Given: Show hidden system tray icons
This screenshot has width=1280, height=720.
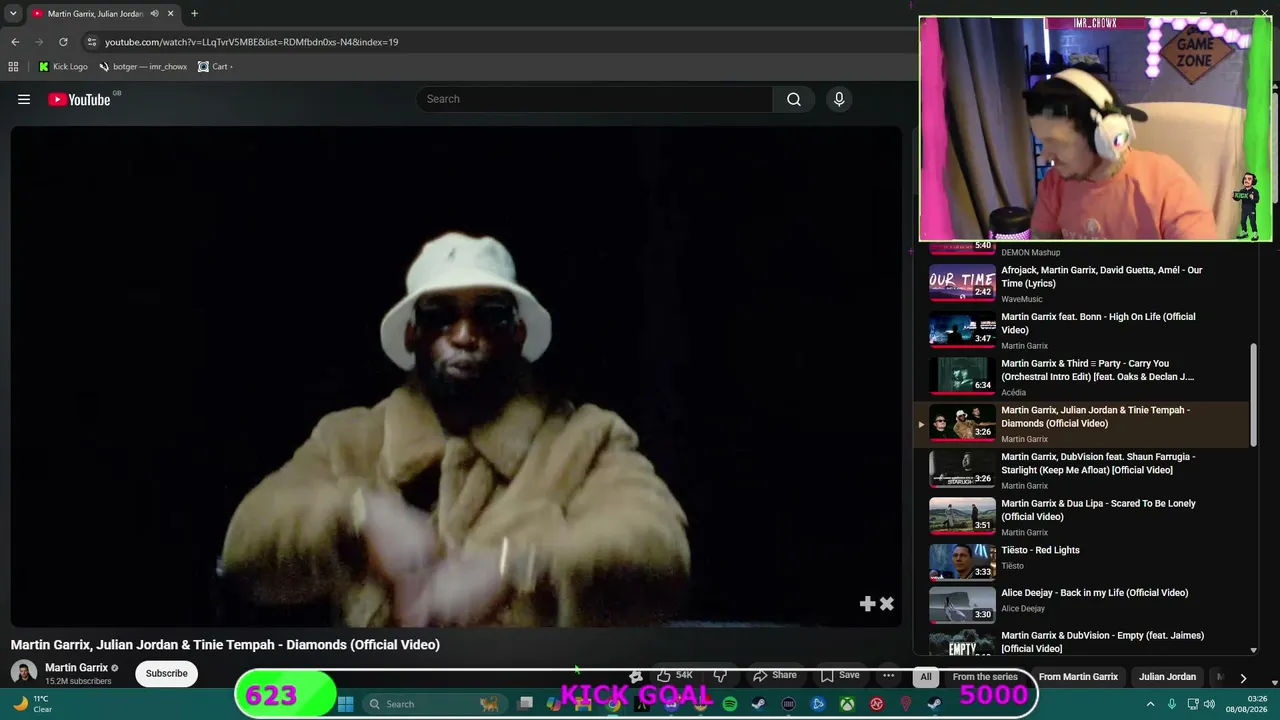Looking at the screenshot, I should (1150, 704).
